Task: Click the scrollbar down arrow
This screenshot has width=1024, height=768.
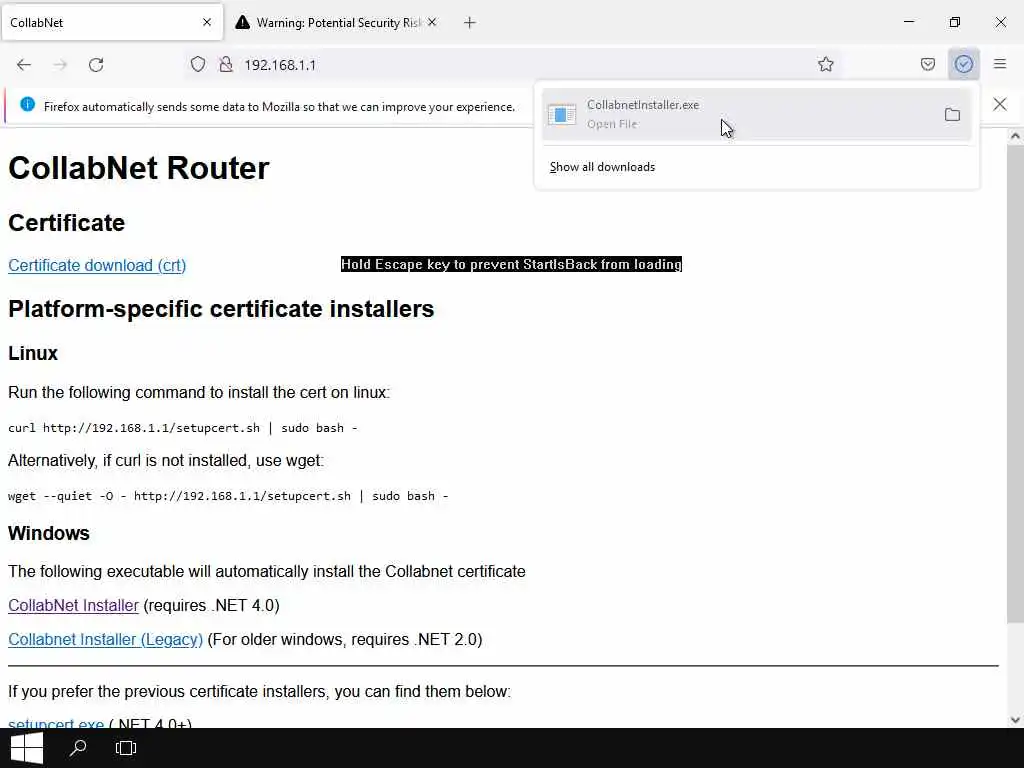Action: (1015, 720)
